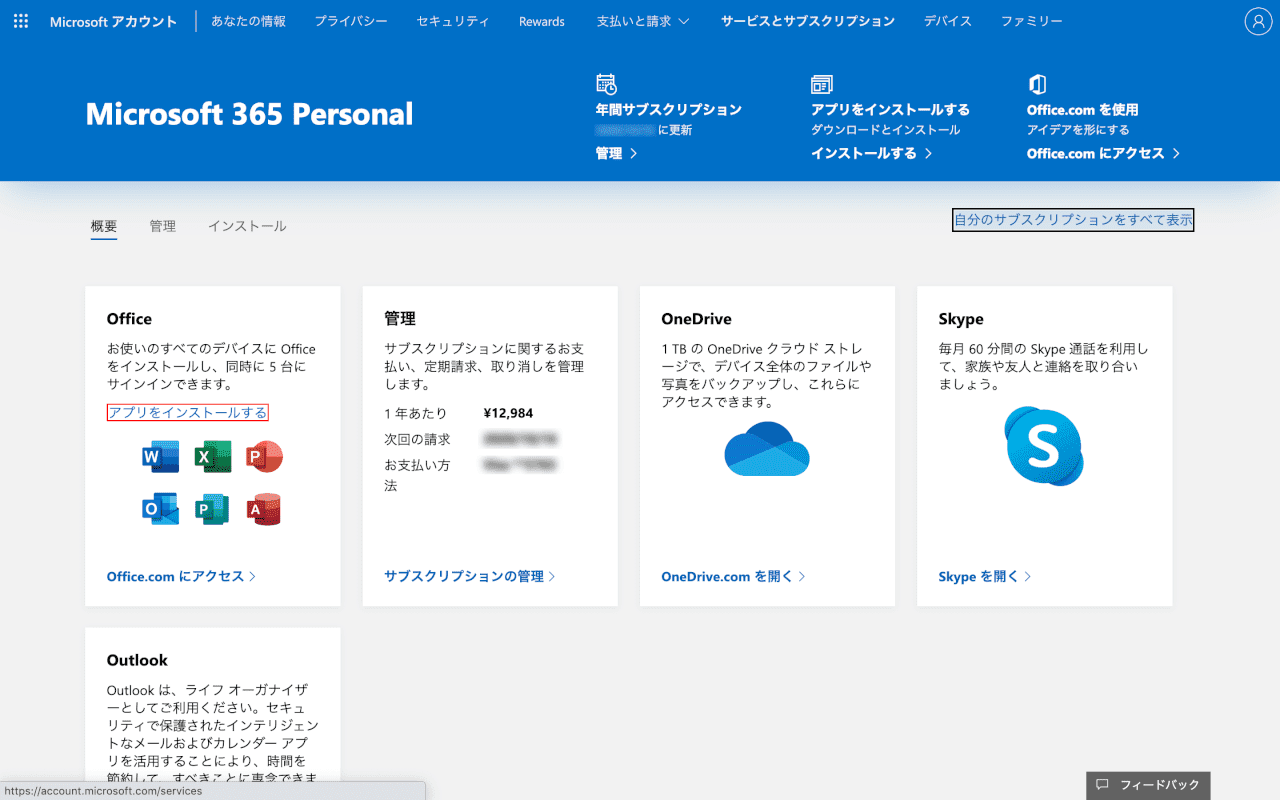Open the Microsoft apps grid launcher
This screenshot has width=1280, height=800.
[21, 21]
